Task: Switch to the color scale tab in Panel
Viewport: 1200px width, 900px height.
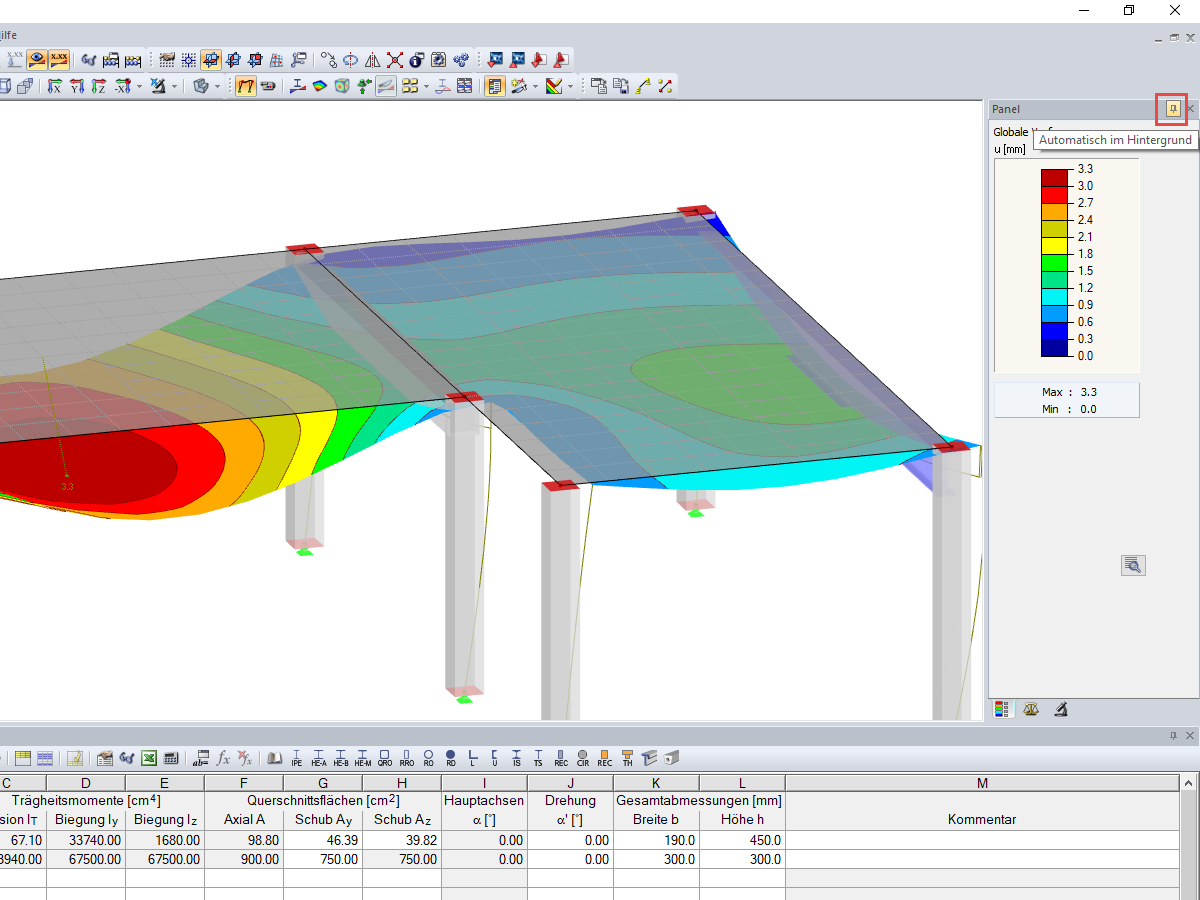Action: [1002, 709]
